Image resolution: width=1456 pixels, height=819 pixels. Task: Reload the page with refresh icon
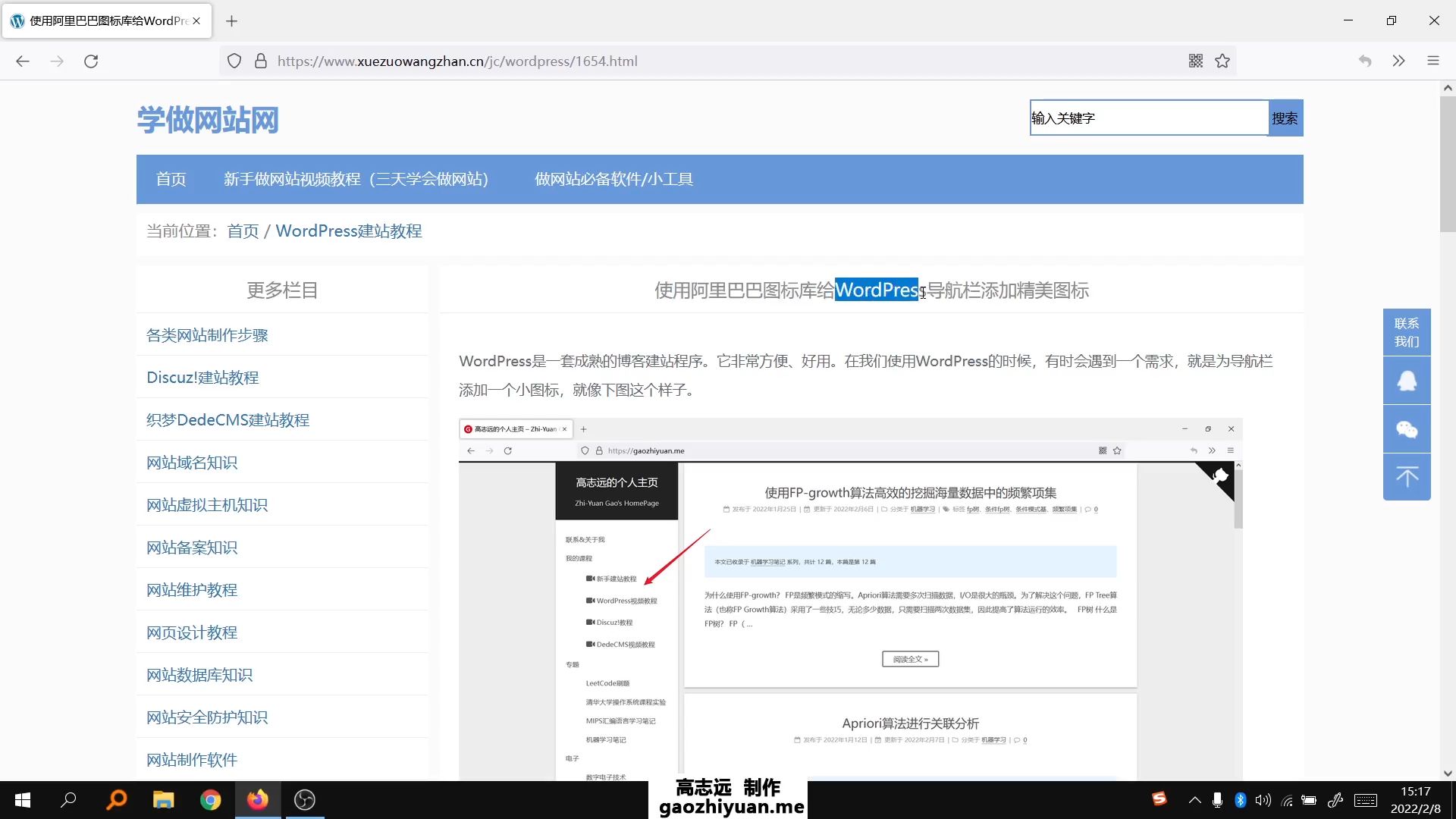91,61
